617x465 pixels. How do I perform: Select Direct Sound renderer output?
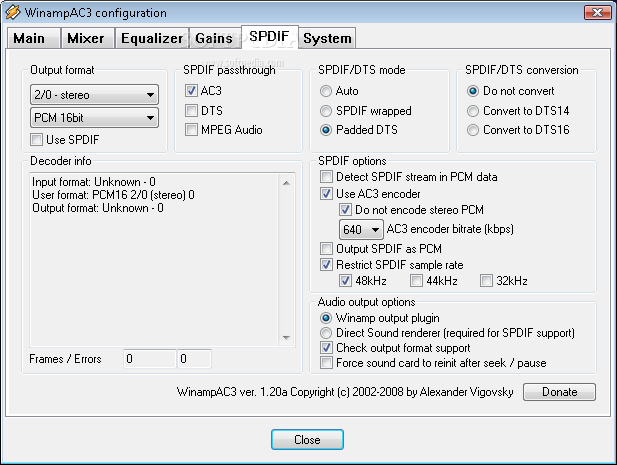326,333
